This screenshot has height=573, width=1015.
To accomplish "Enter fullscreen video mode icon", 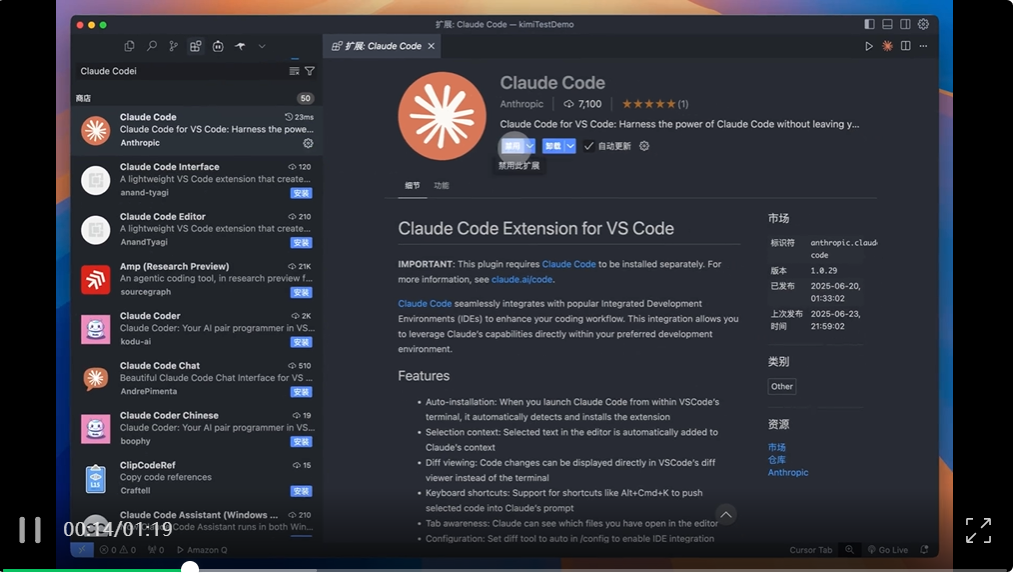I will pos(979,530).
